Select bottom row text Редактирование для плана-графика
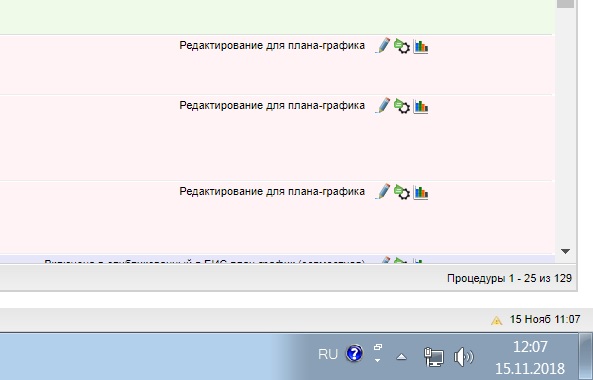593x380 pixels. pyautogui.click(x=272, y=191)
